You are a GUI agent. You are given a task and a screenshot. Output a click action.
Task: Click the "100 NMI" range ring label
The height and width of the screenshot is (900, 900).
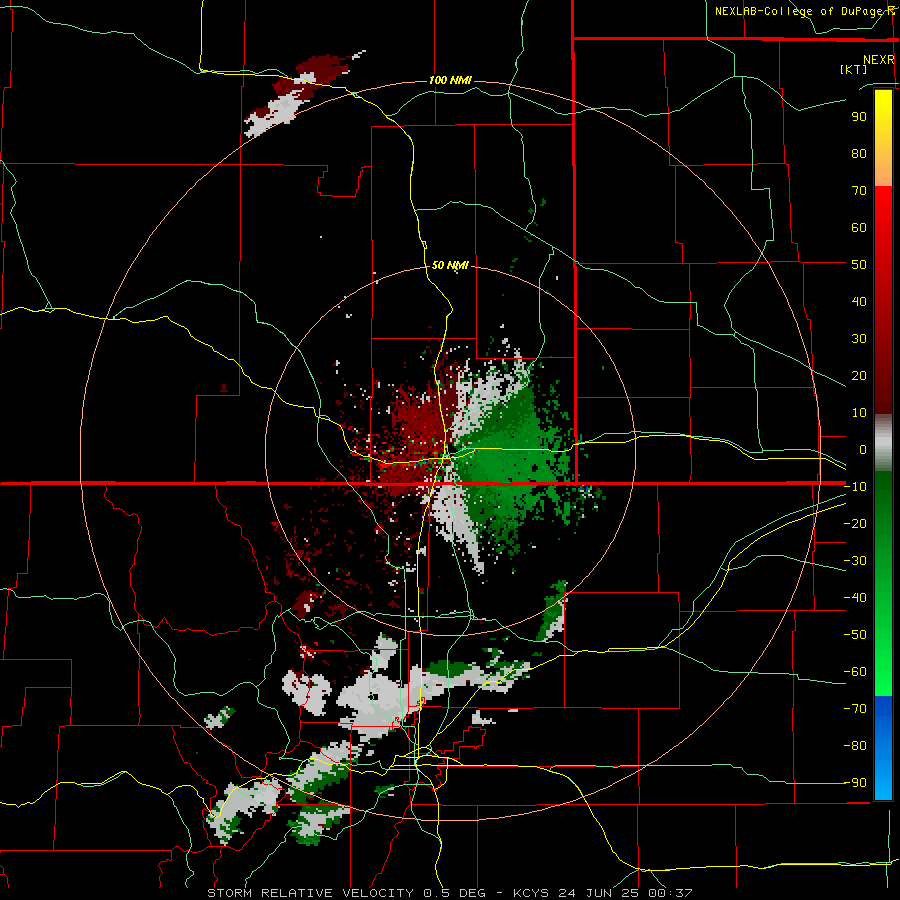click(x=450, y=80)
